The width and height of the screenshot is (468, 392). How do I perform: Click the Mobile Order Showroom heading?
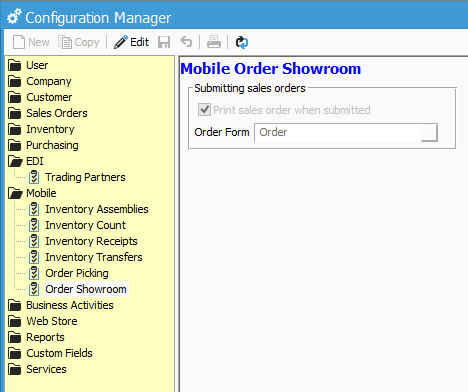[x=271, y=69]
